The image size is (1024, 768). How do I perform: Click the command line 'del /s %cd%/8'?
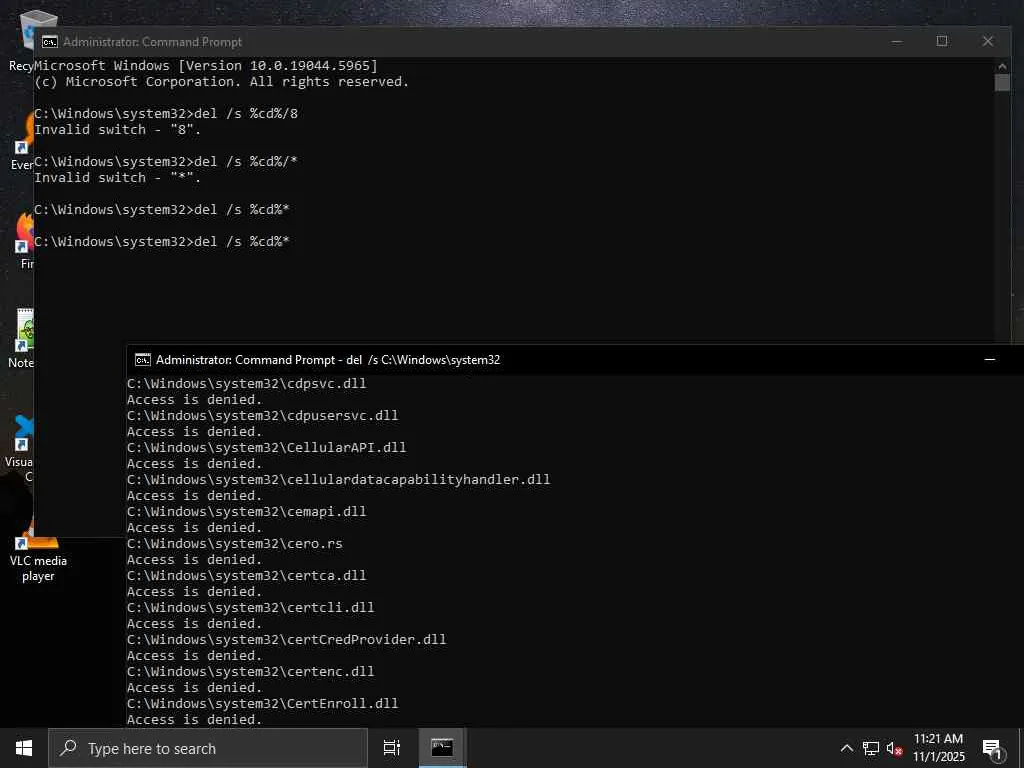(246, 114)
